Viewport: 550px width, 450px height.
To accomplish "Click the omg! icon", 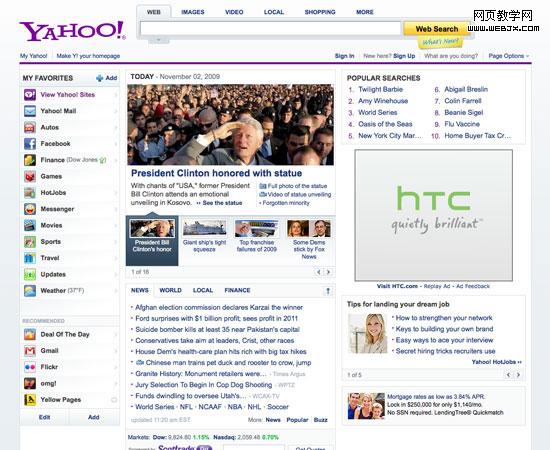I will (x=30, y=383).
